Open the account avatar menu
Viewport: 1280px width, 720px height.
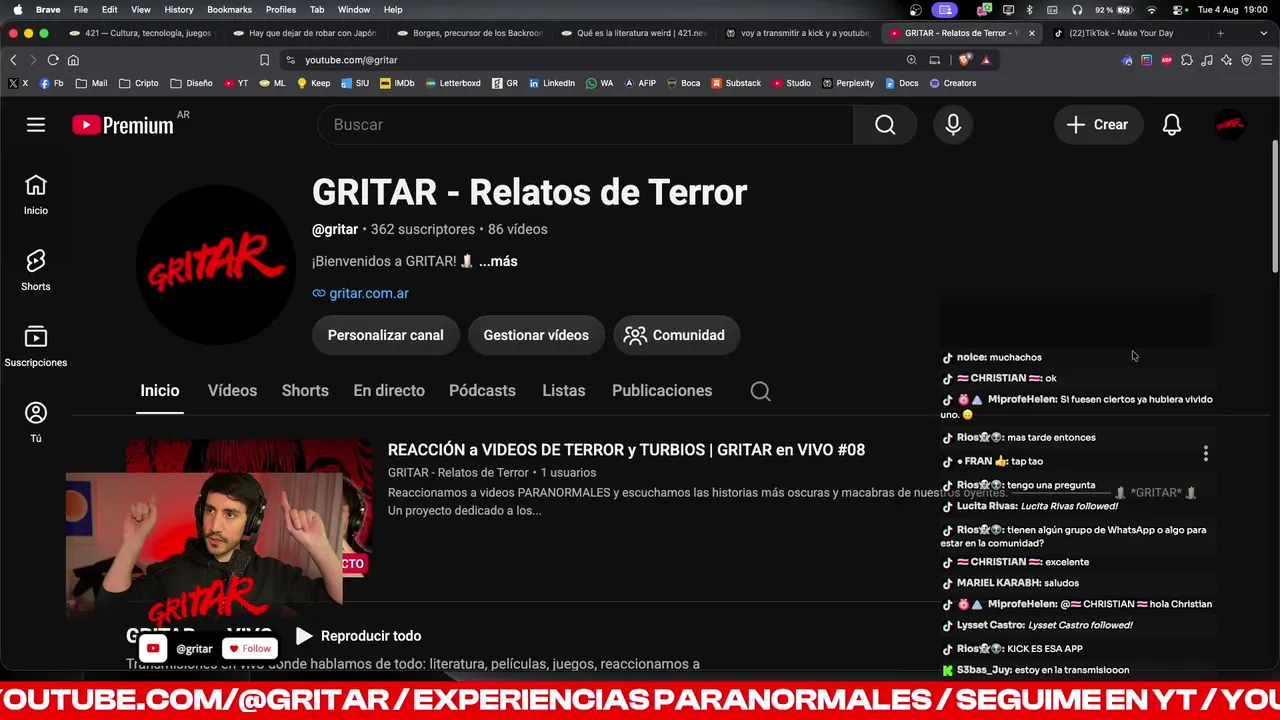tap(1229, 125)
